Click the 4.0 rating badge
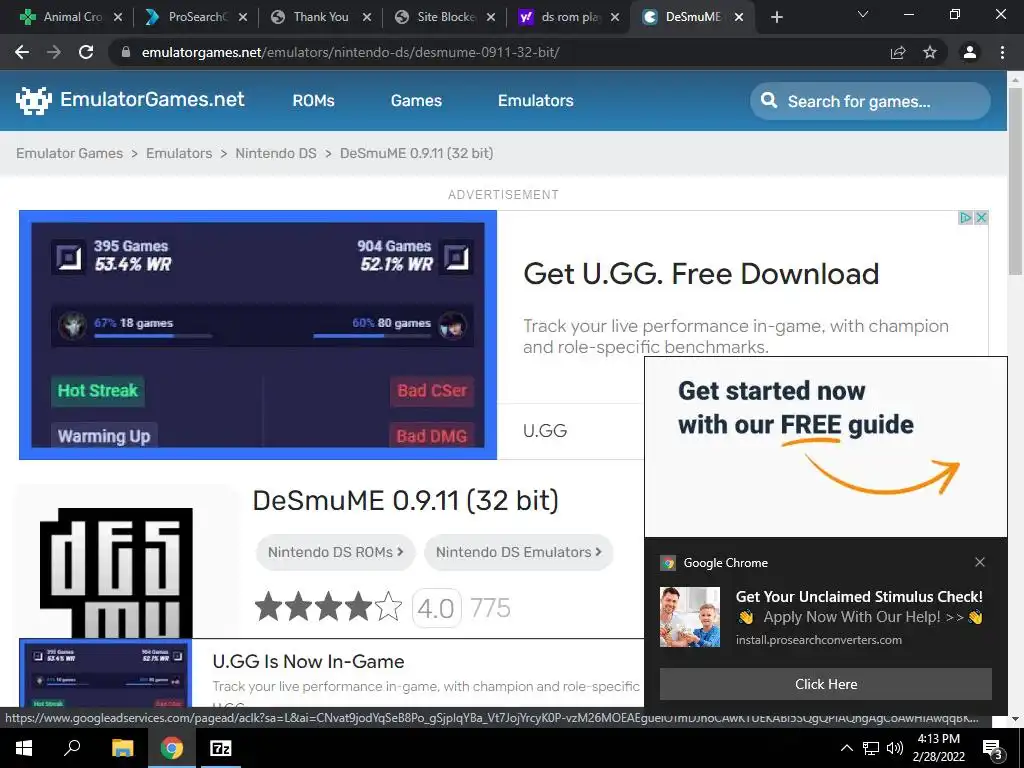Screen dimensions: 1024x768 436,608
